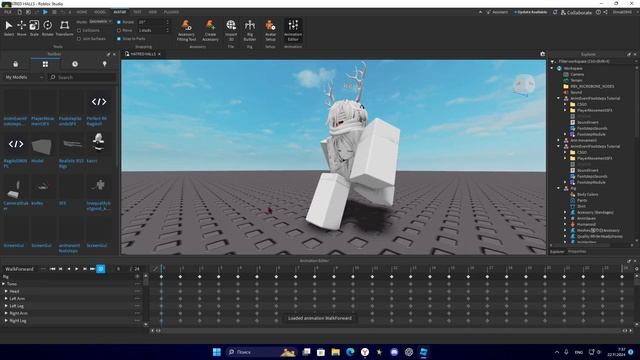Screen dimensions: 640x360
Task: Toggle the Join Surfaces checkbox
Action: coord(79,39)
